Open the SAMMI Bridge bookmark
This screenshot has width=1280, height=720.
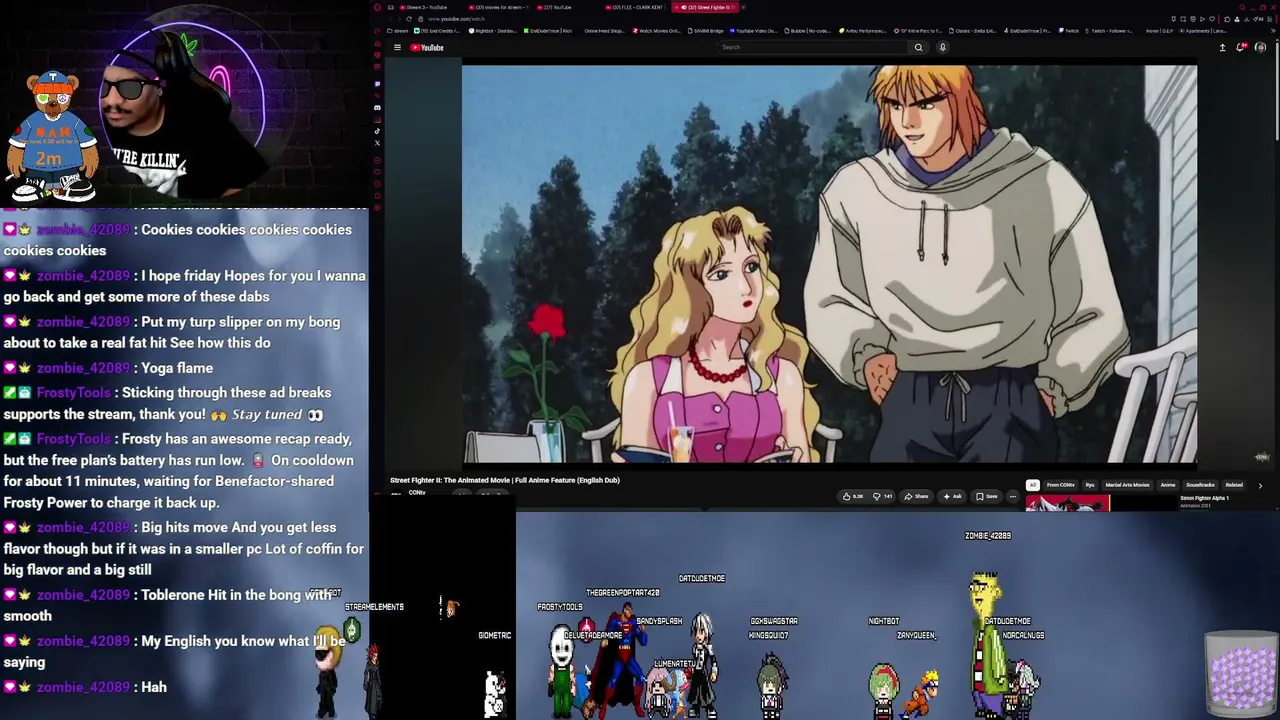pos(705,31)
